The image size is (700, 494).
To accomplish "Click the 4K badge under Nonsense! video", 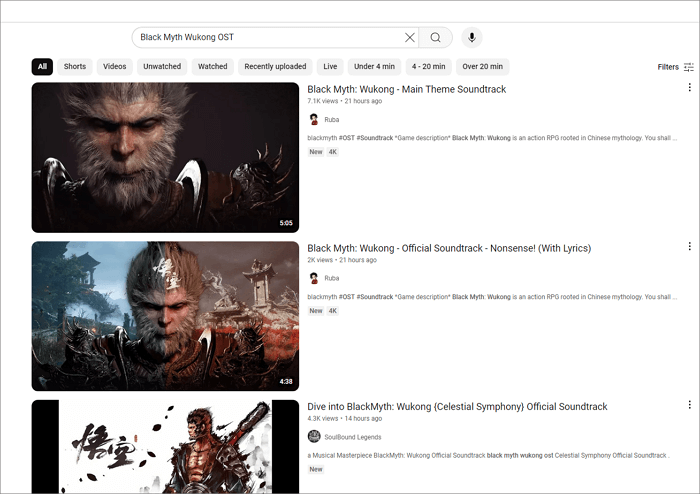I will coord(333,311).
